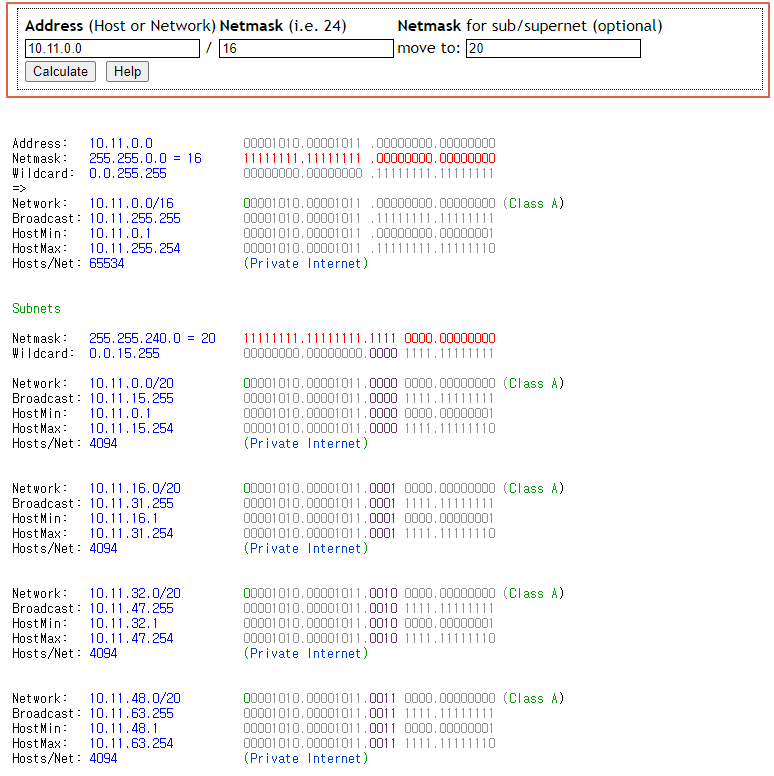
Task: Select HostMax value 10.11.255.254
Action: coord(135,248)
